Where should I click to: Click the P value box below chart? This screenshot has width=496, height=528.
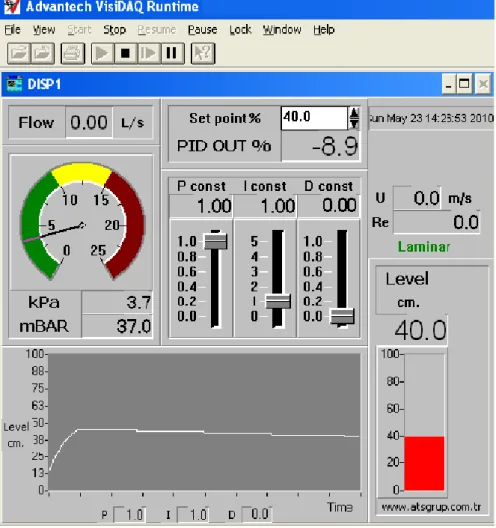point(129,515)
